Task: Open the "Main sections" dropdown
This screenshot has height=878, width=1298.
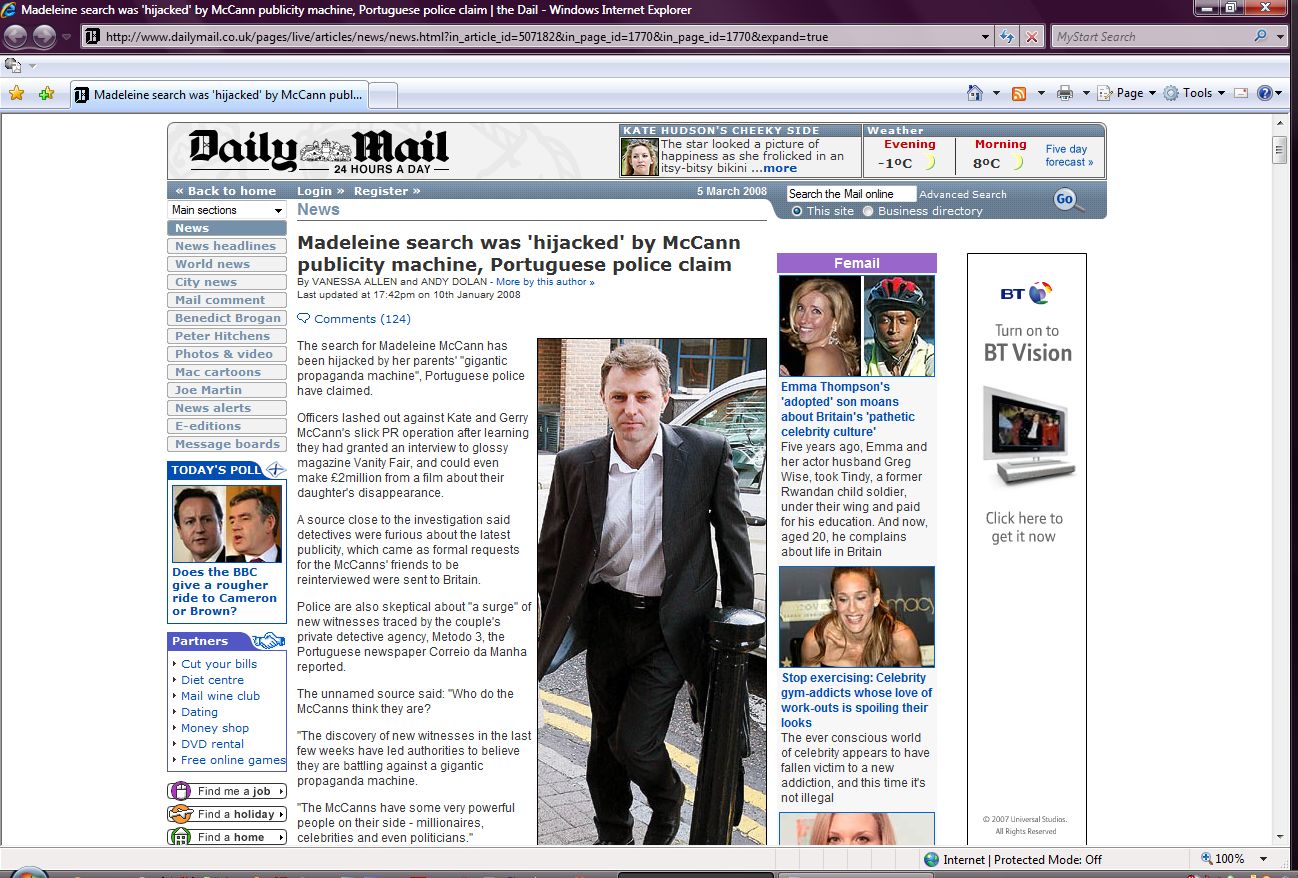Action: coord(227,210)
